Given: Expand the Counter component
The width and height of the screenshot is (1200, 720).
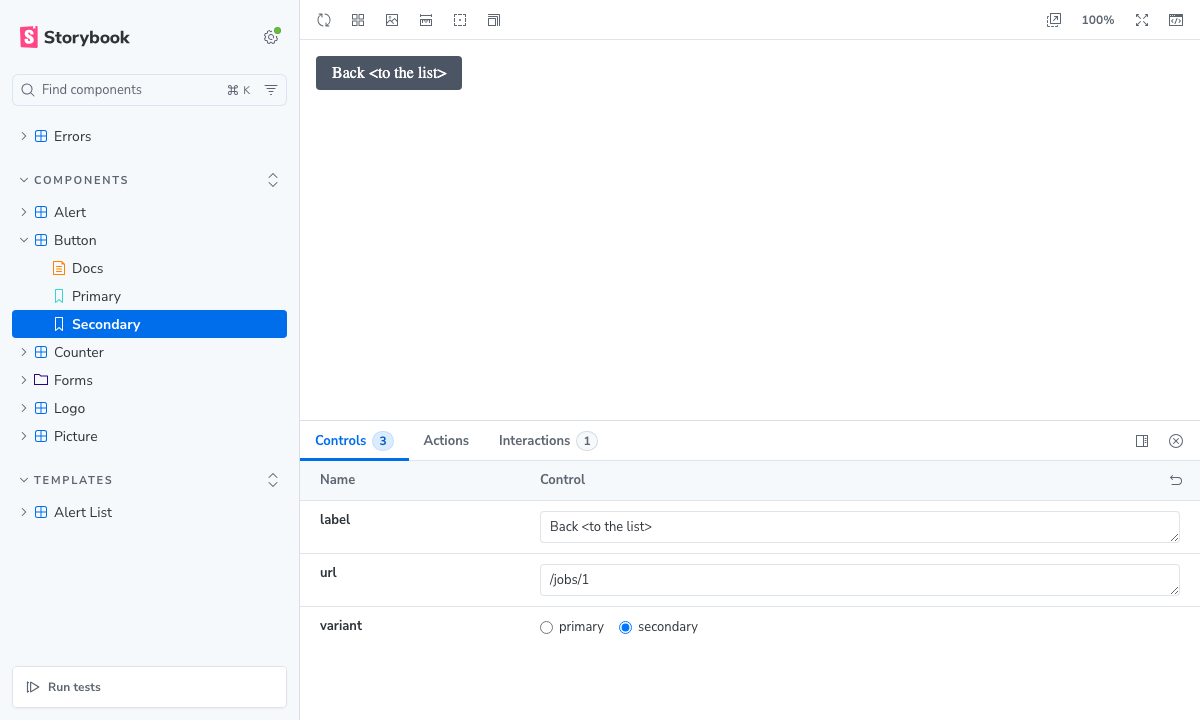Looking at the screenshot, I should (149, 352).
